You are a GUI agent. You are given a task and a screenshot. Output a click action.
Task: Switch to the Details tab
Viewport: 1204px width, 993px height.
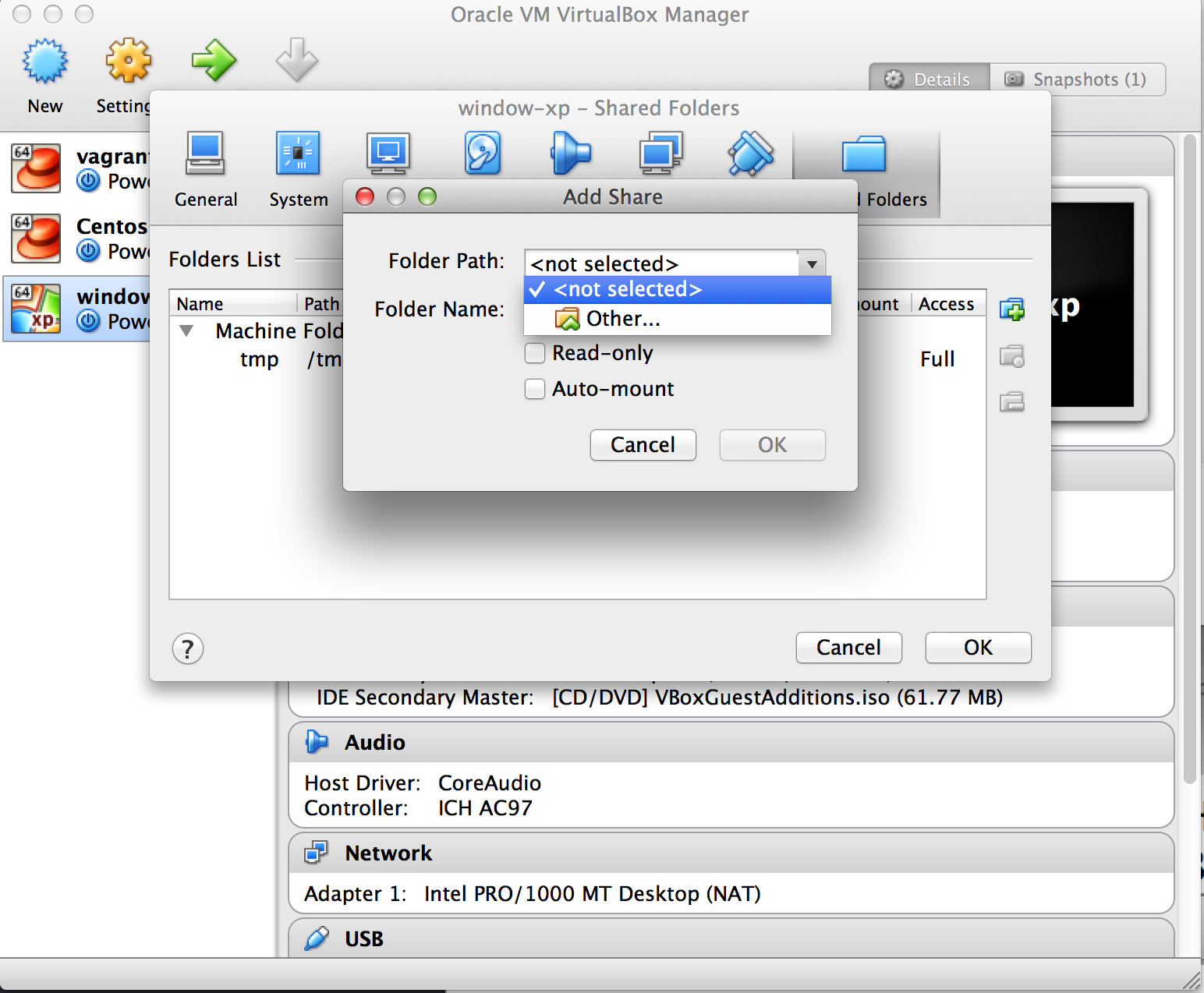930,80
